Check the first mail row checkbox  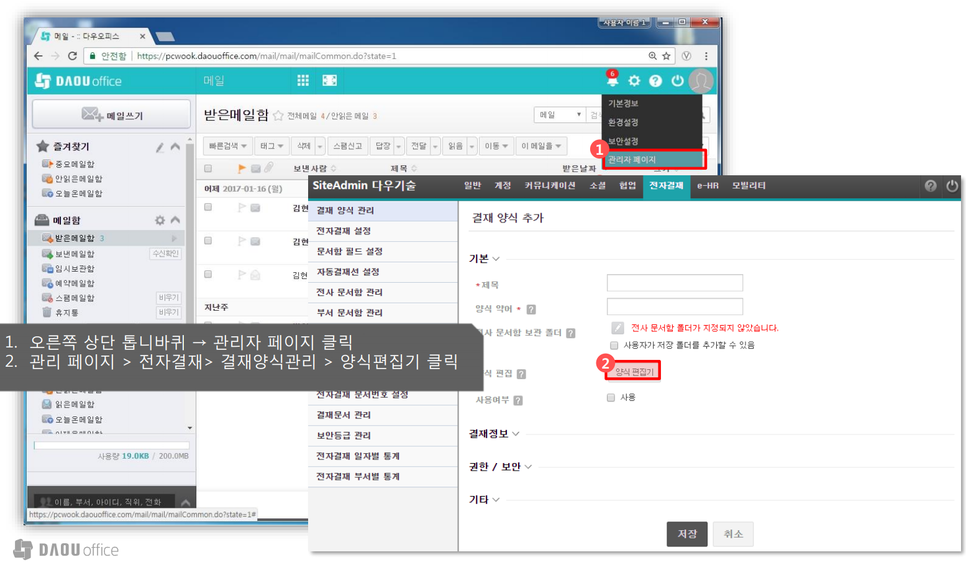click(x=208, y=208)
